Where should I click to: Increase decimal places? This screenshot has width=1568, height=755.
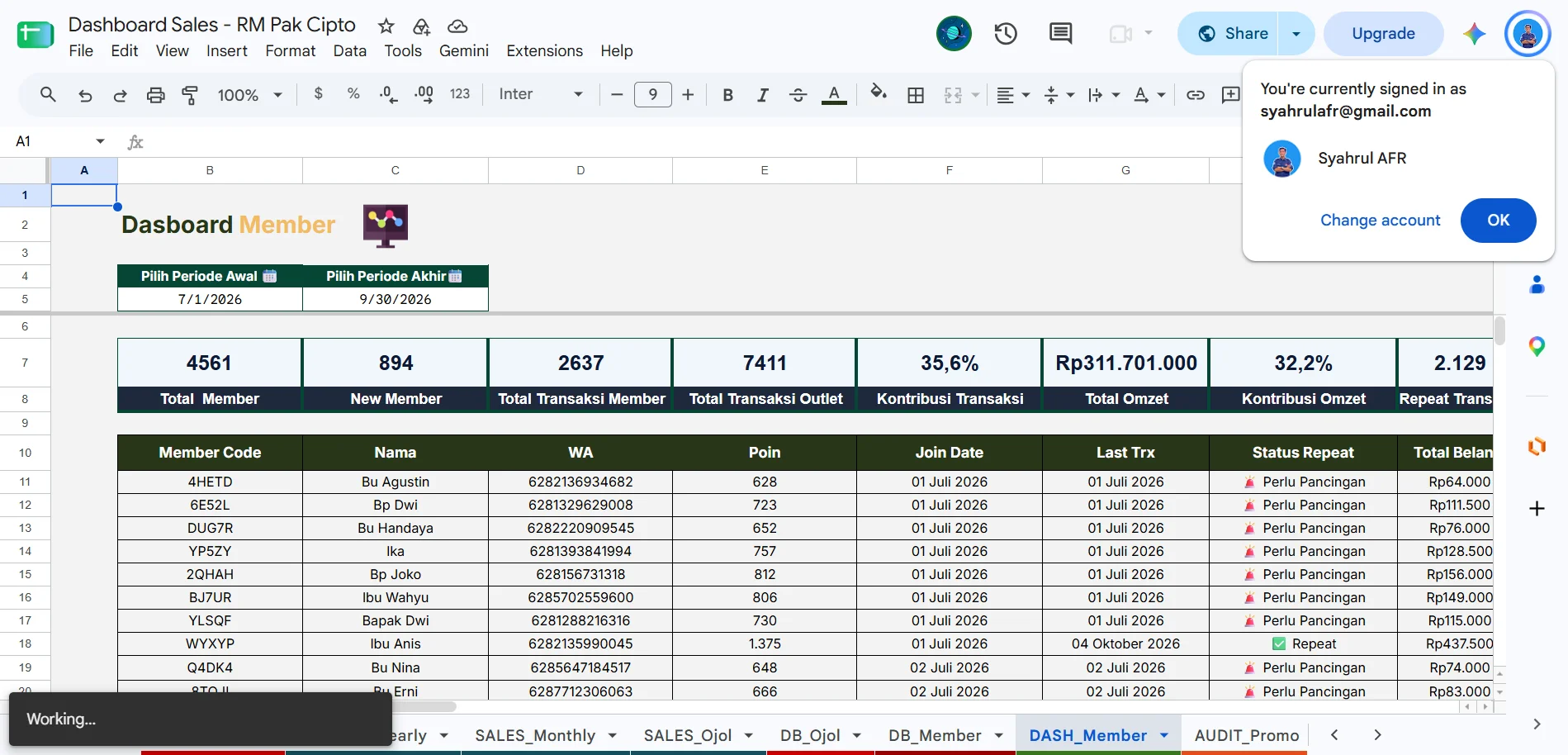pos(424,94)
